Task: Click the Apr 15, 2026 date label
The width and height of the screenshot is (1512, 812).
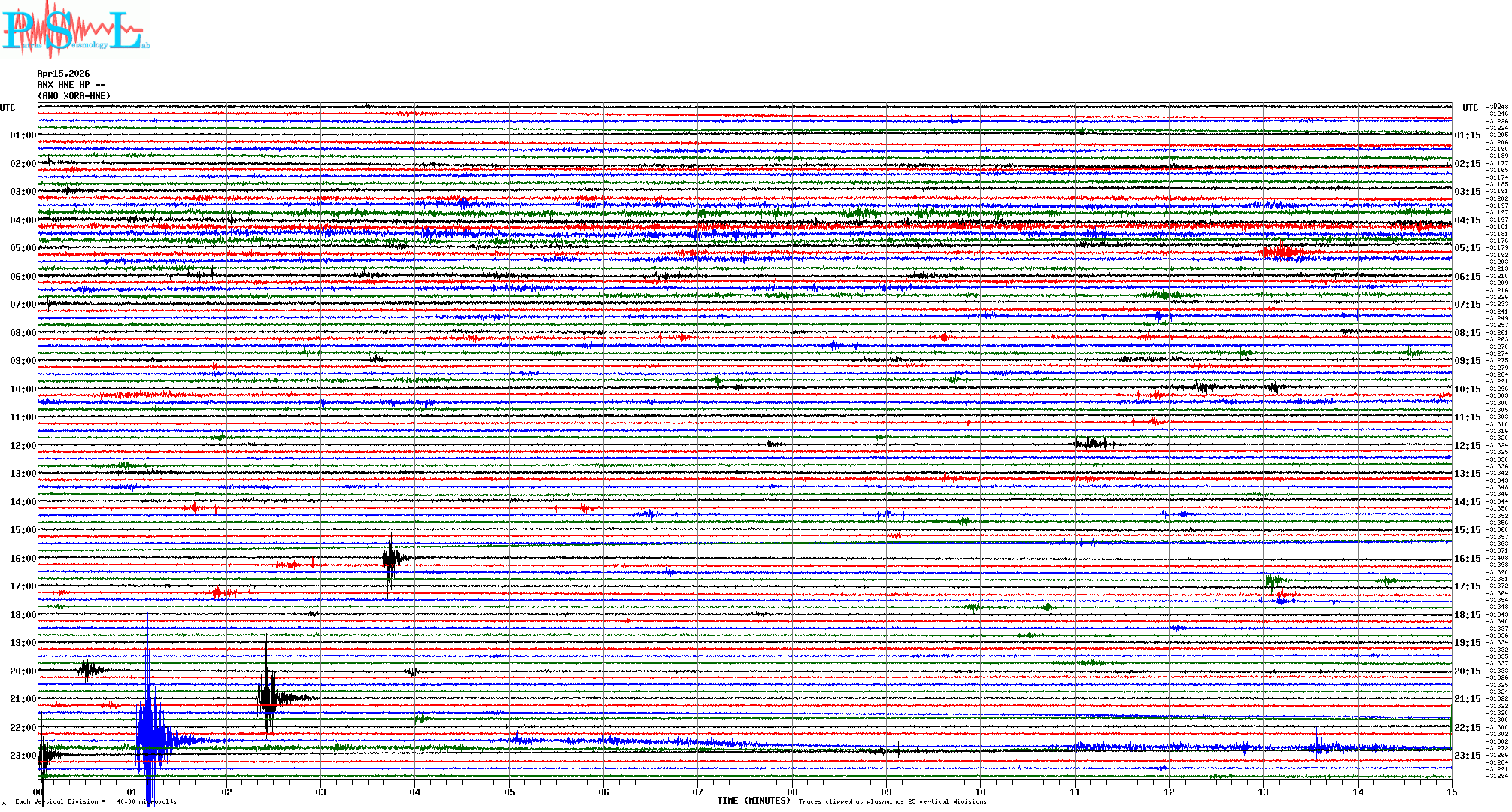Action: [63, 74]
